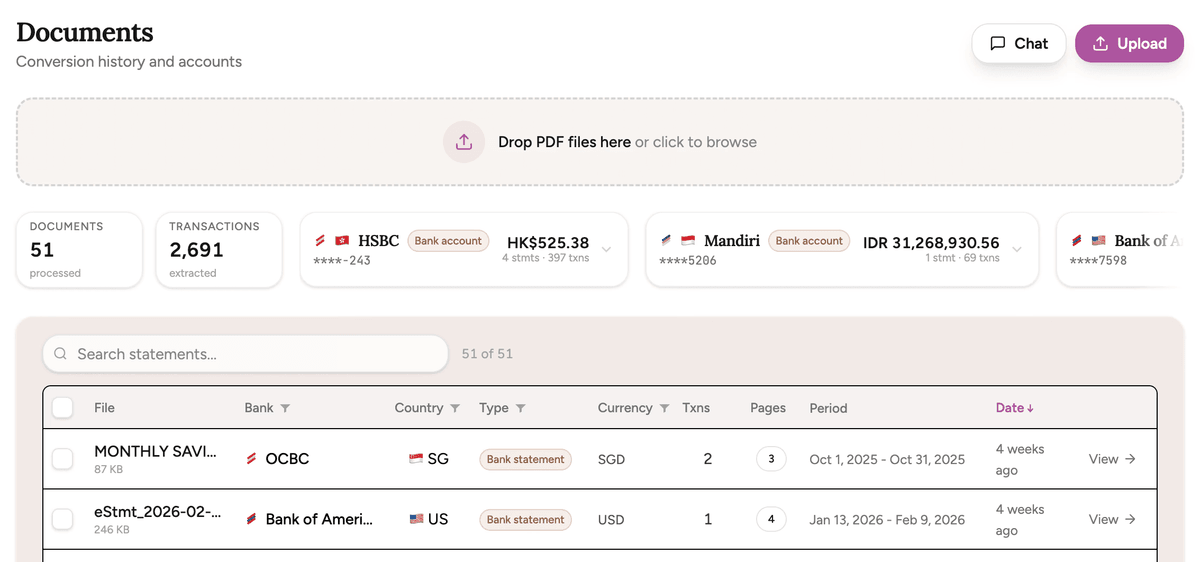
Task: Open View link for the OCBC statement
Action: (x=1111, y=459)
